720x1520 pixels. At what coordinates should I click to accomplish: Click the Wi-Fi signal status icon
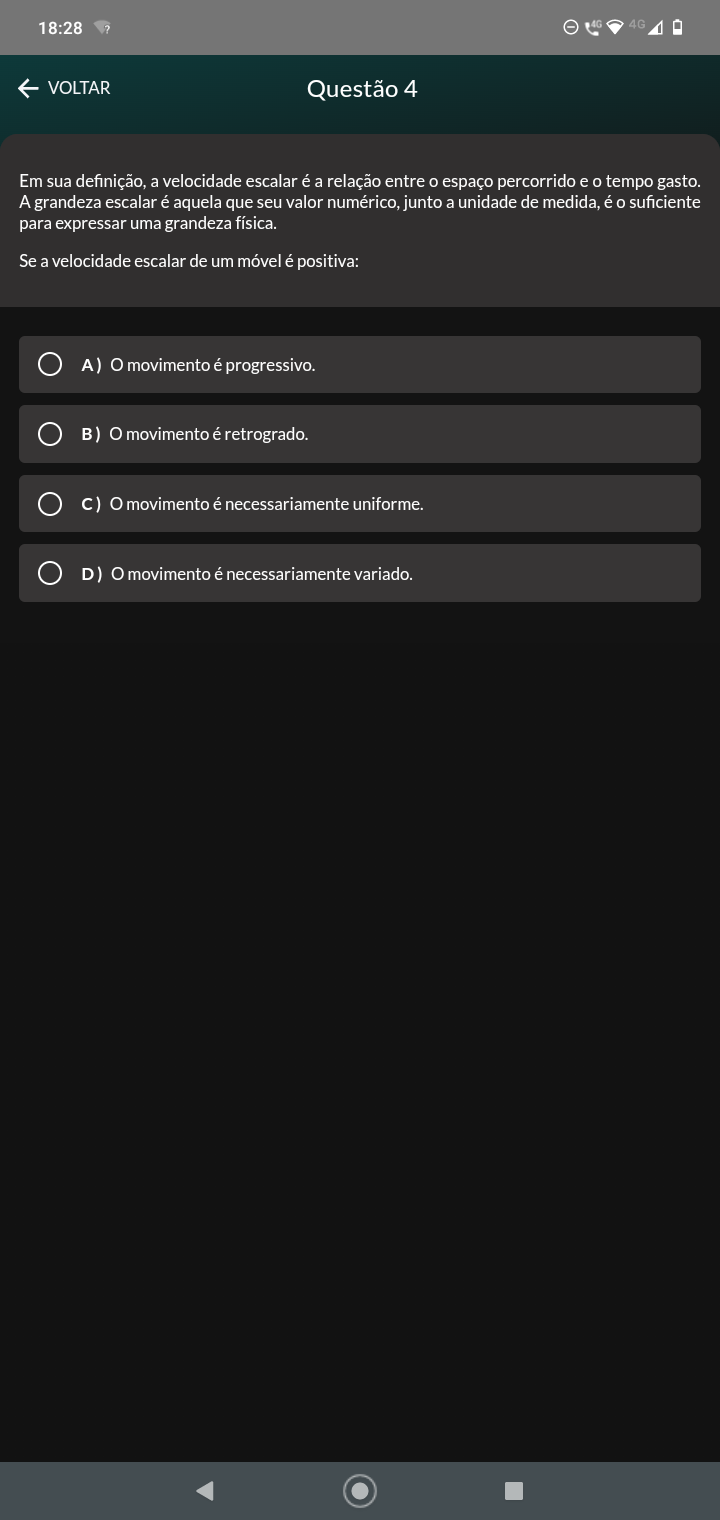click(615, 28)
